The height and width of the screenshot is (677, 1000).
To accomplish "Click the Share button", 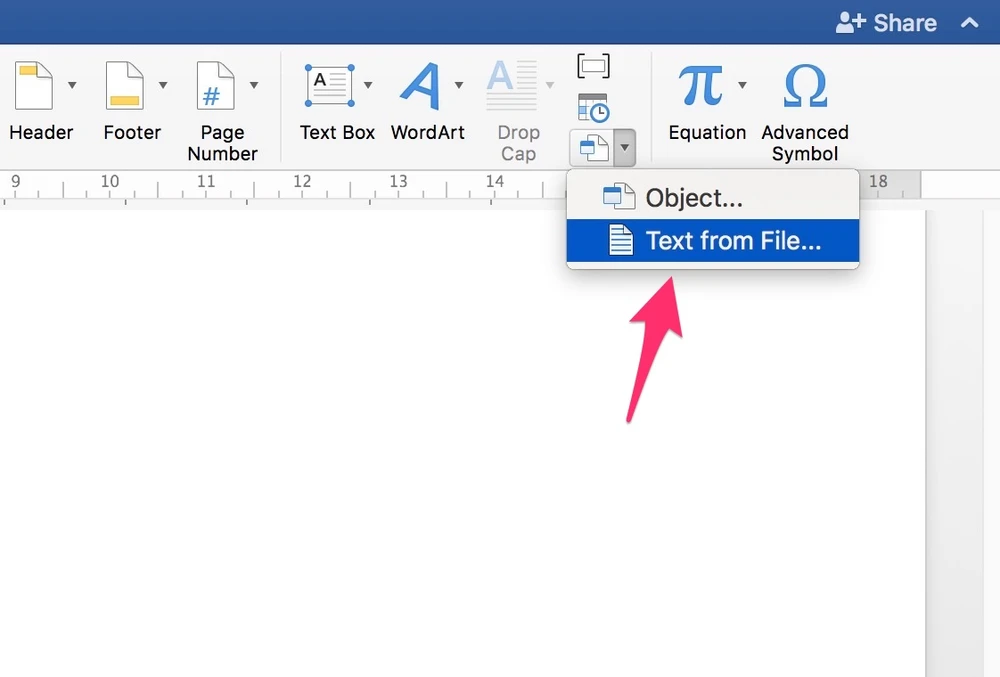I will click(886, 23).
